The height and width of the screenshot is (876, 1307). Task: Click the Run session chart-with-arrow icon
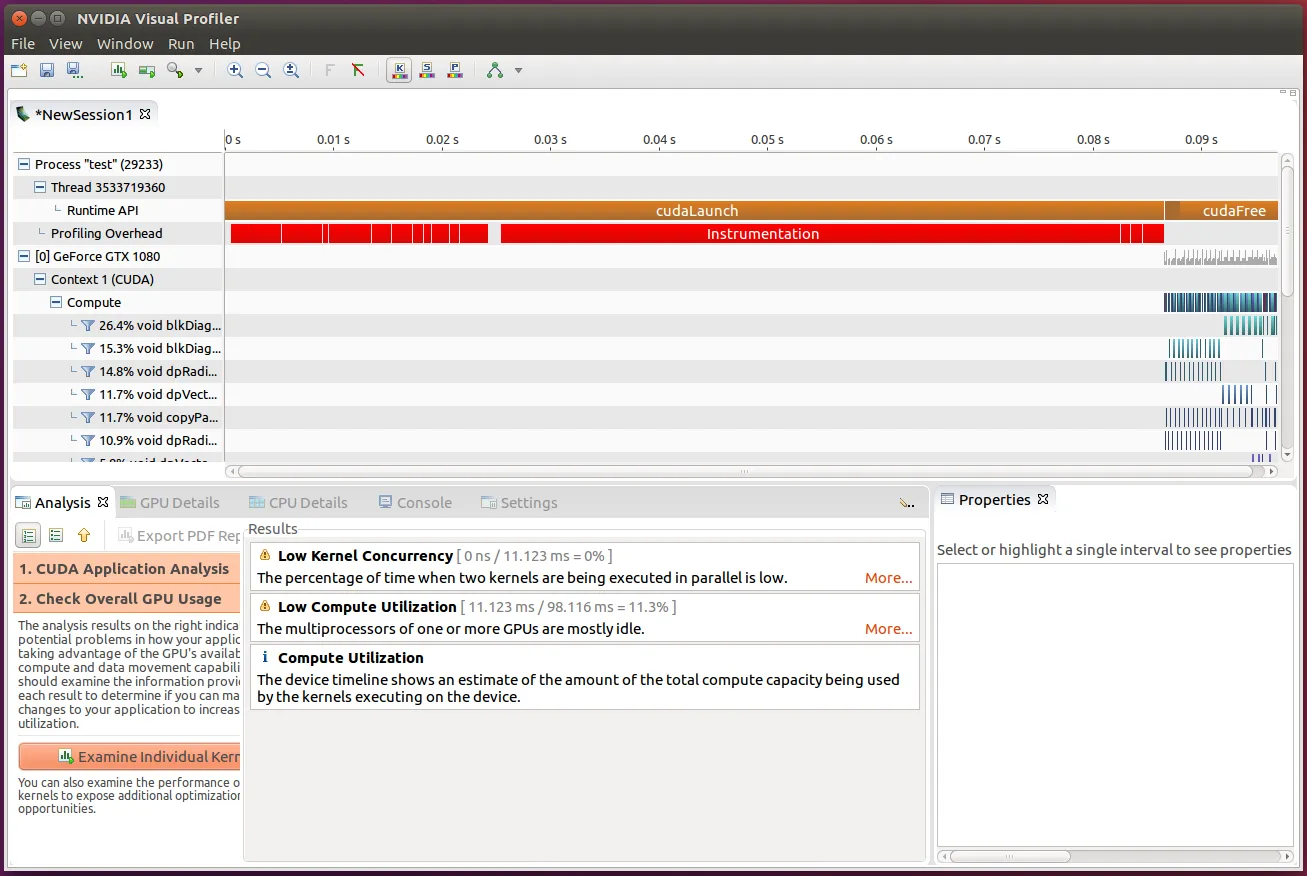[119, 70]
